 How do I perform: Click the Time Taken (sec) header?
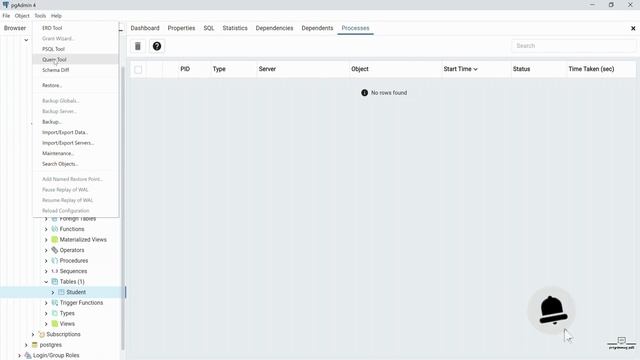(591, 69)
